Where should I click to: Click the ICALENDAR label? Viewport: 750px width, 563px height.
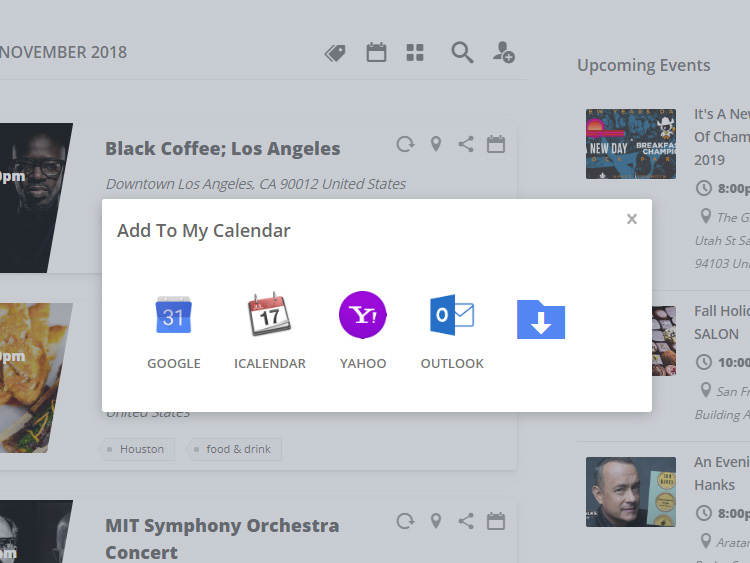[270, 364]
